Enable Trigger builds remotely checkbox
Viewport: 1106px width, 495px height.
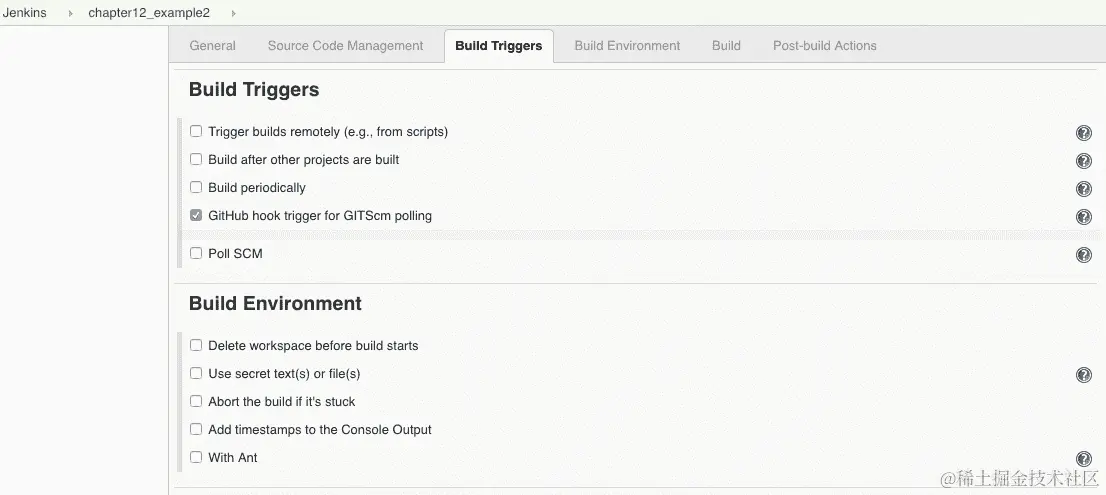click(196, 131)
